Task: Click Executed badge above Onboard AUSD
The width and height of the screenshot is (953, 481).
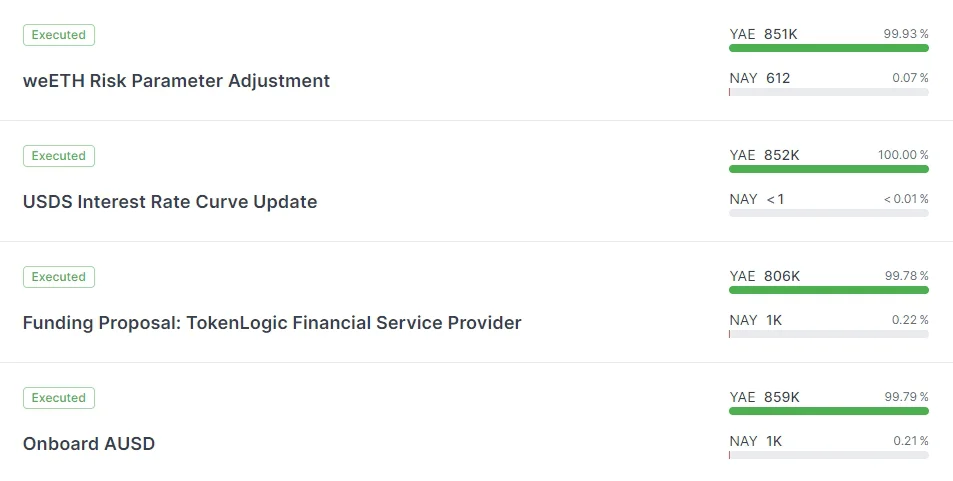Action: pyautogui.click(x=59, y=398)
